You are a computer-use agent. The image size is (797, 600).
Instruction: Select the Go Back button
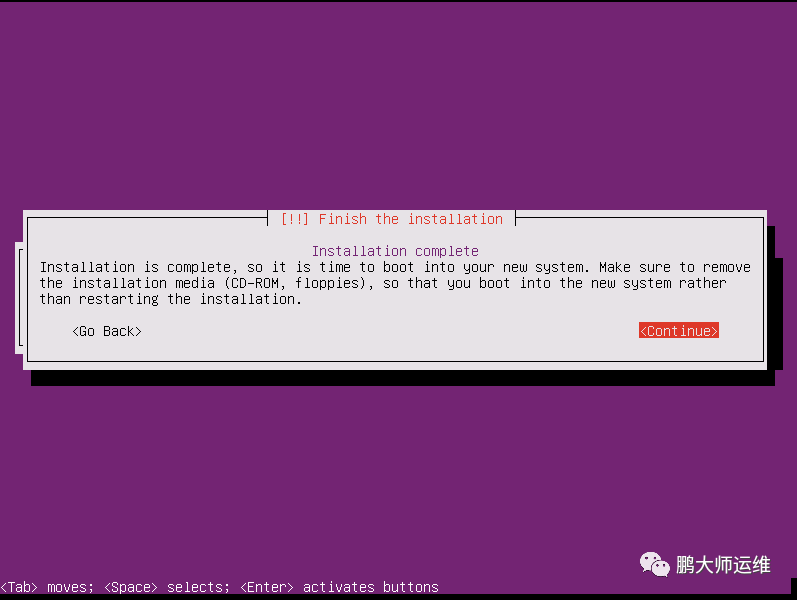click(107, 331)
